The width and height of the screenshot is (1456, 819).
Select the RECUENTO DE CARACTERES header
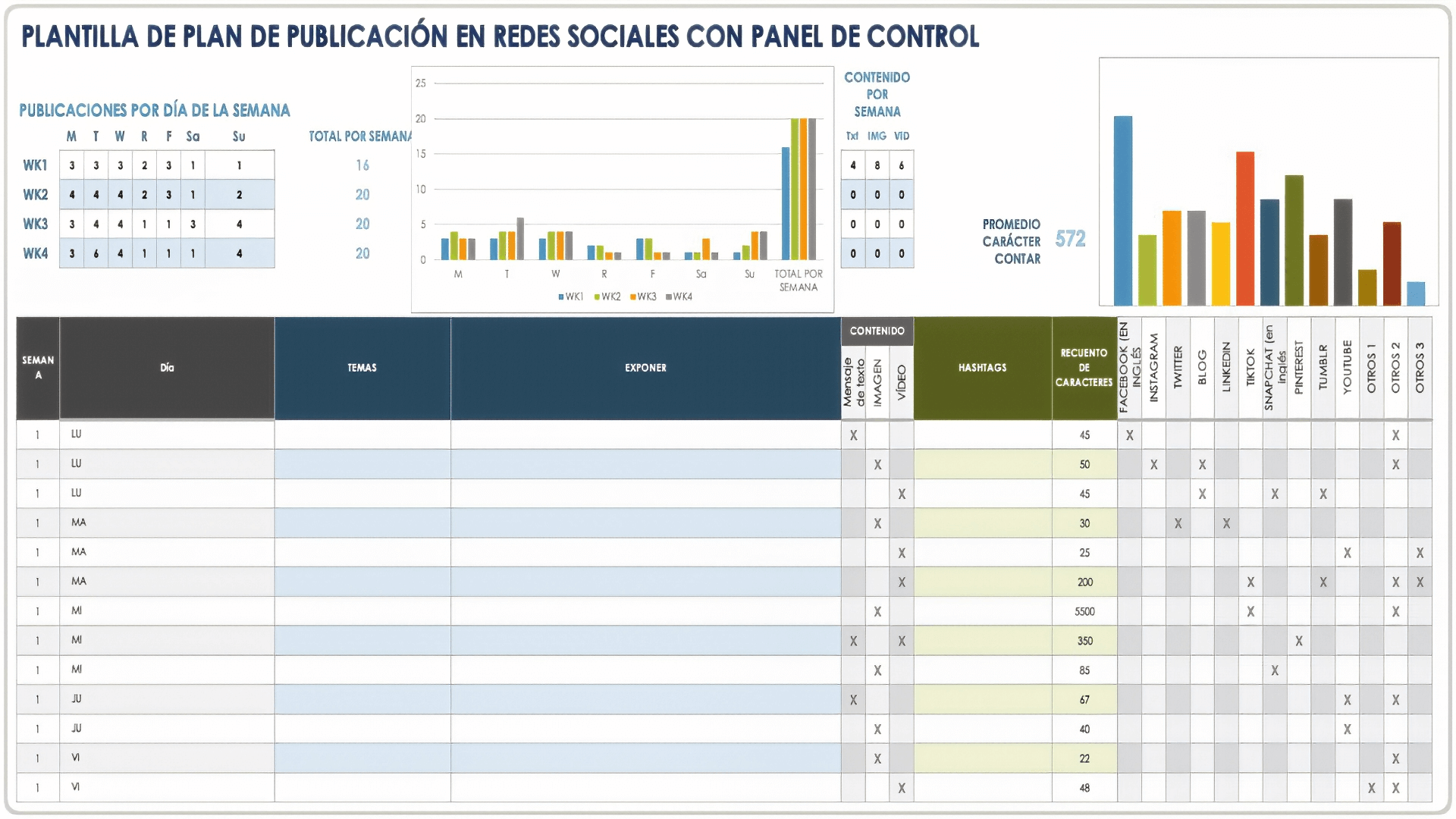1084,368
